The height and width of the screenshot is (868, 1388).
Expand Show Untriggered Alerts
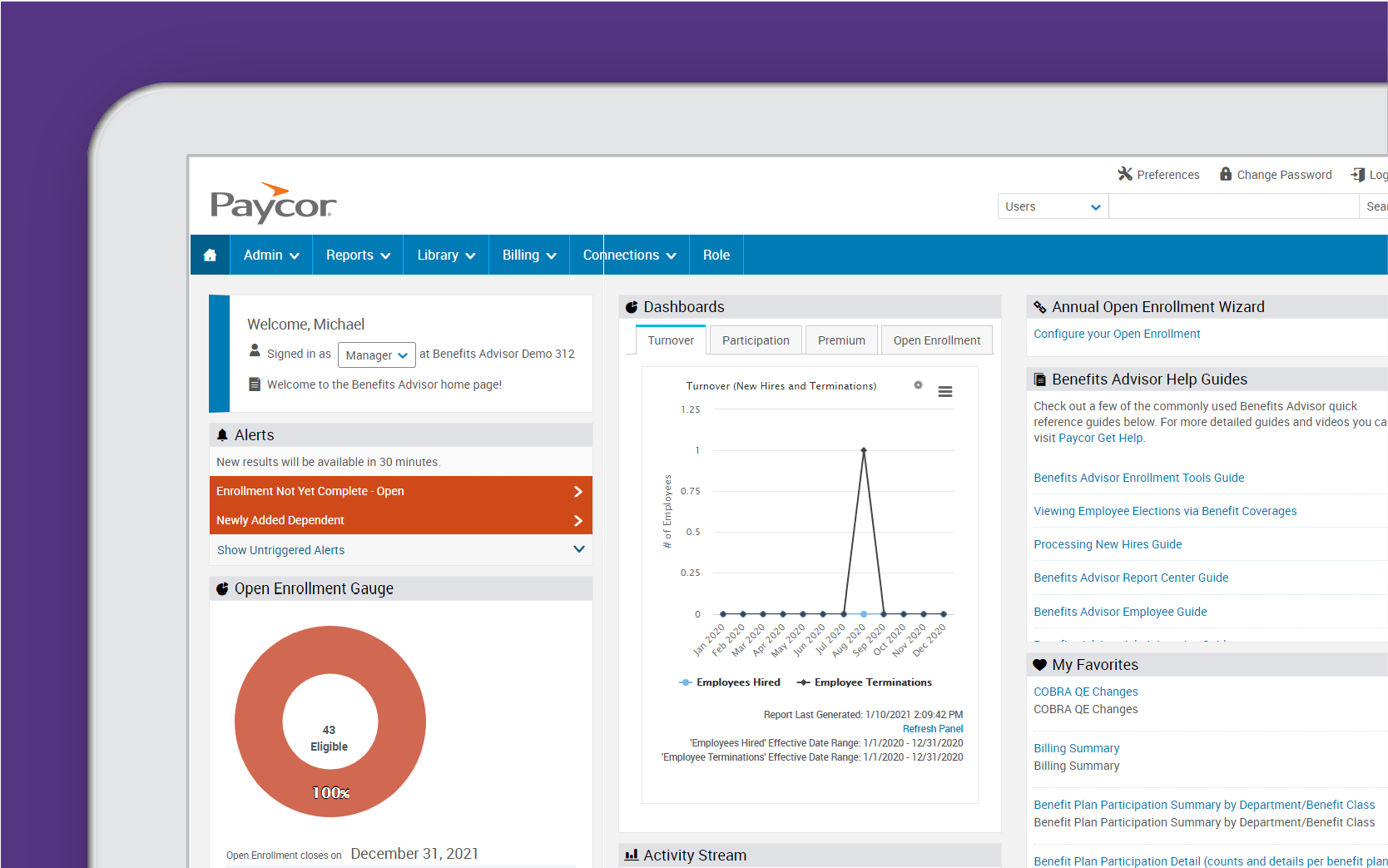[401, 550]
